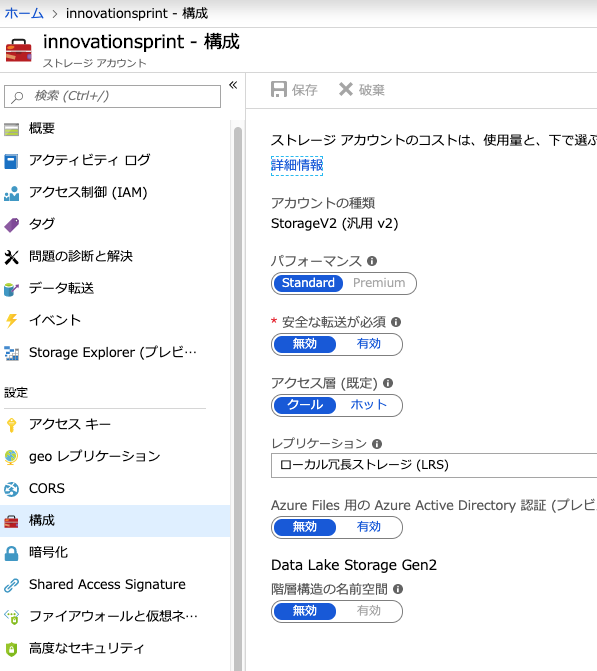The image size is (597, 671).
Task: Click the 検索 (Ctrl+/) search field
Action: pos(113,96)
